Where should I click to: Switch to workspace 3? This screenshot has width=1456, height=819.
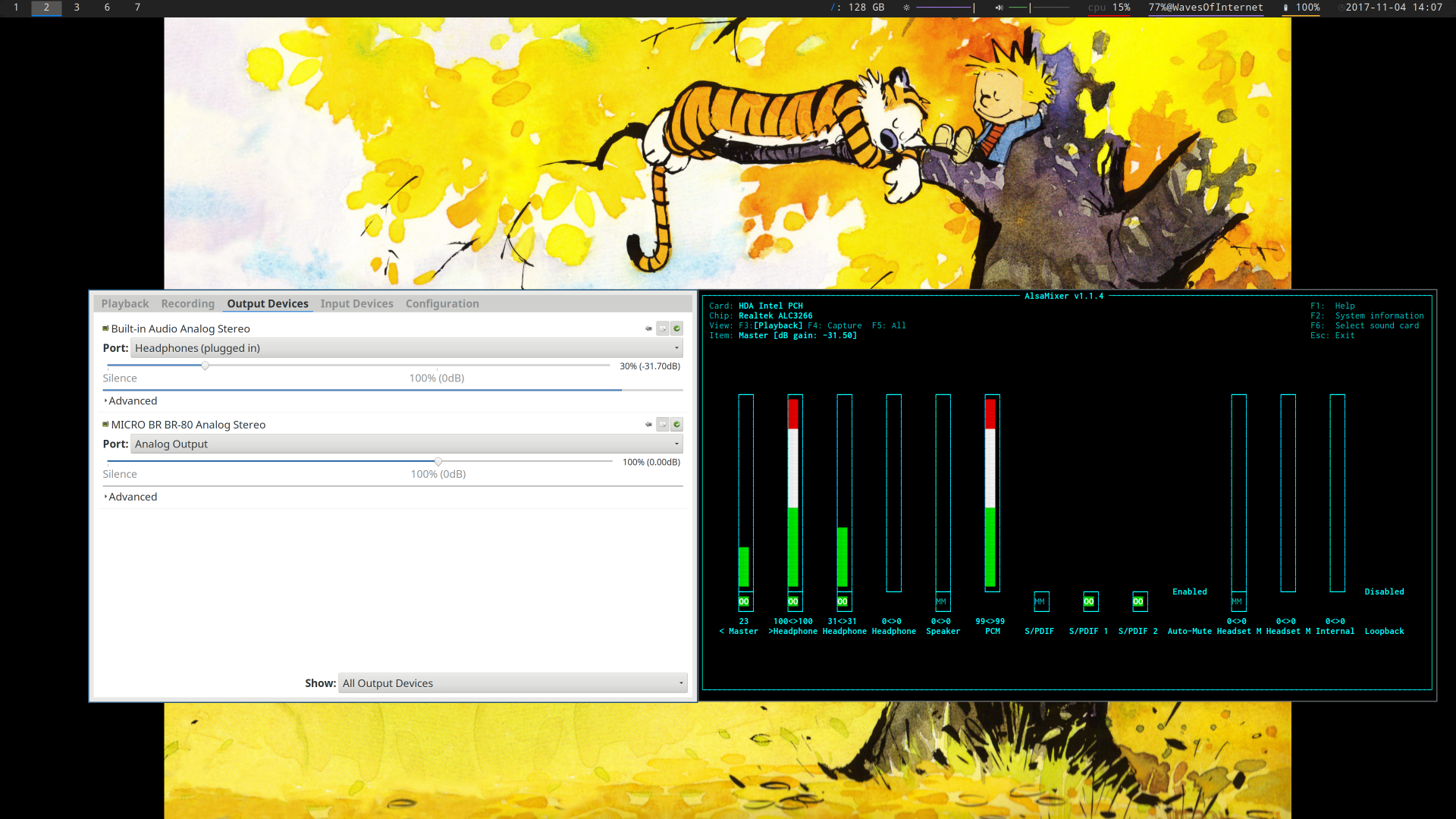coord(77,8)
